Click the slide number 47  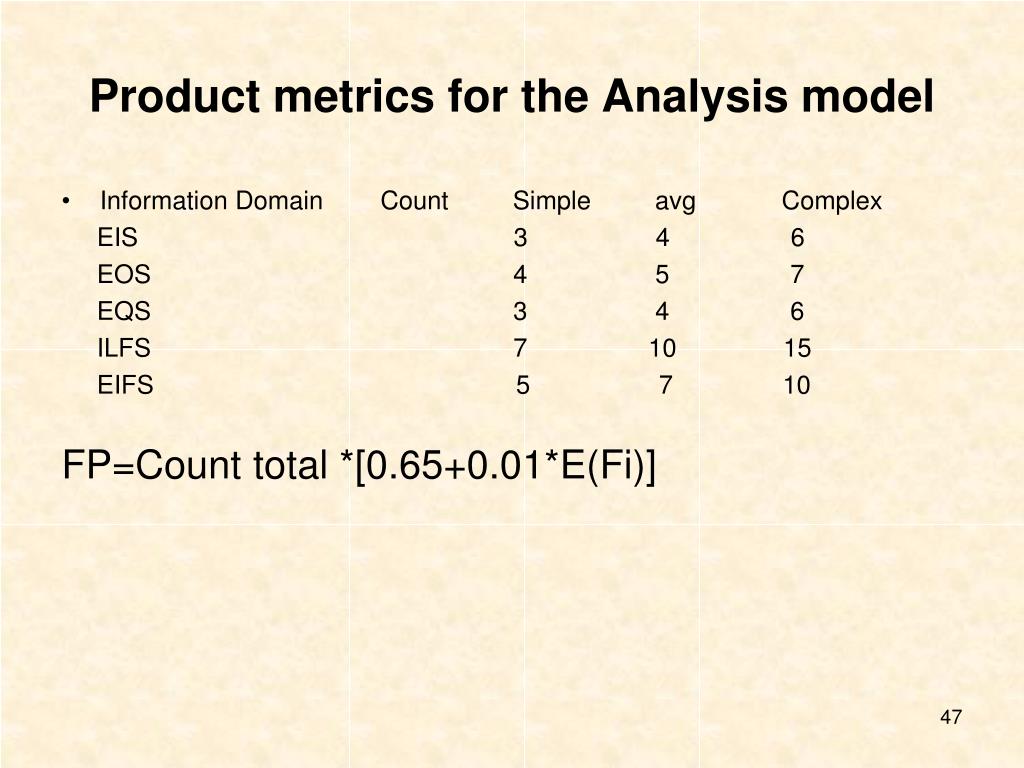pos(951,717)
